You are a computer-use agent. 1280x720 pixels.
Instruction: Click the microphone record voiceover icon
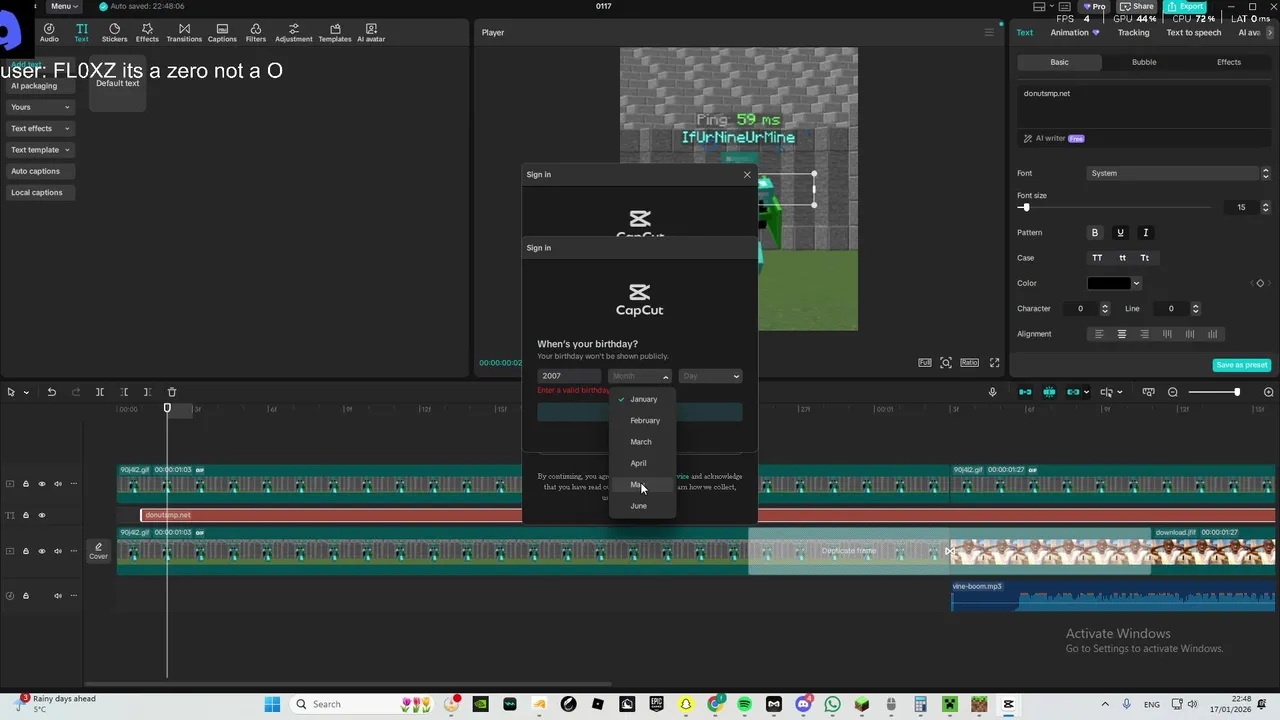(992, 392)
